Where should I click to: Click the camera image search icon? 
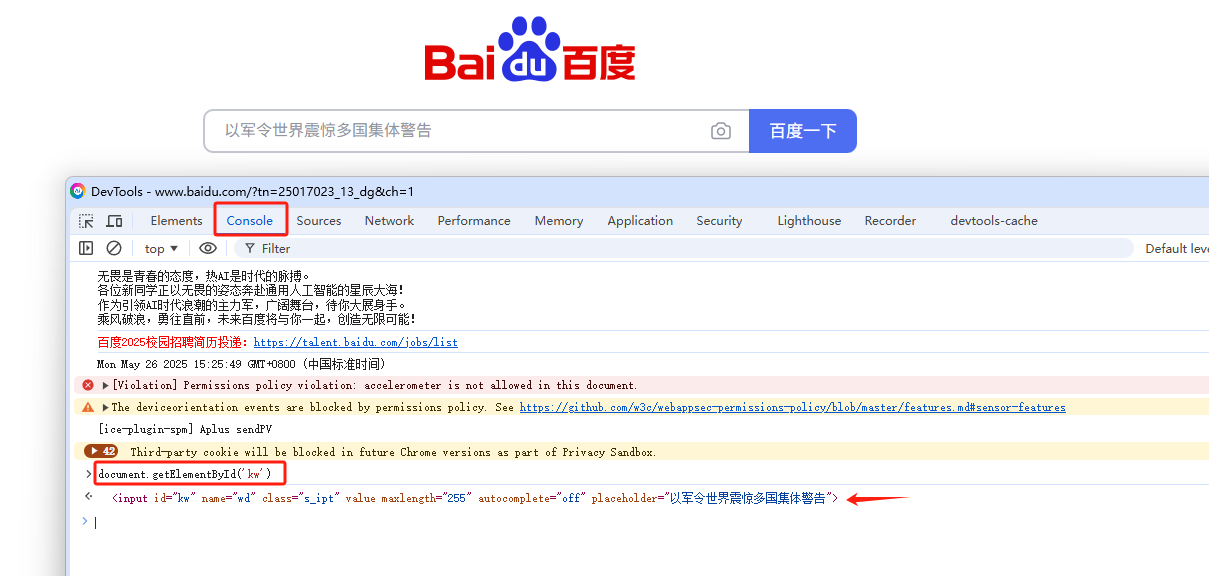pyautogui.click(x=721, y=131)
